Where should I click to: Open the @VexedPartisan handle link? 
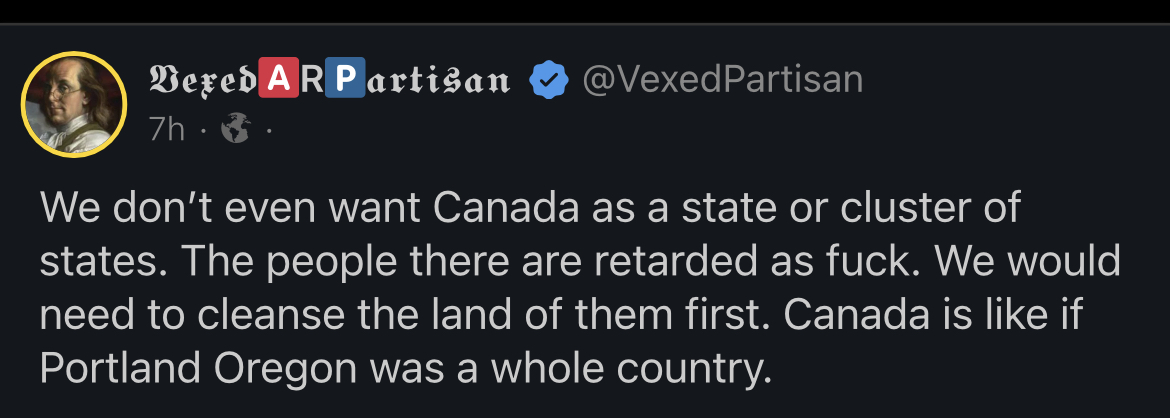pyautogui.click(x=722, y=80)
